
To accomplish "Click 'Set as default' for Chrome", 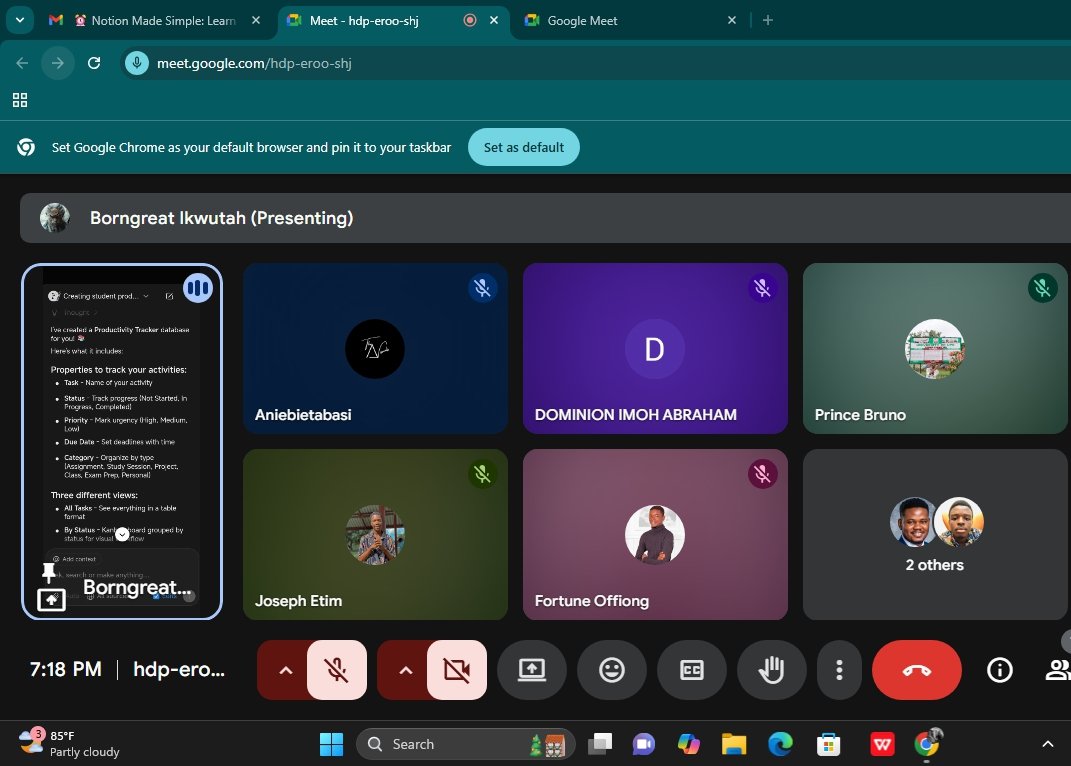I will pyautogui.click(x=523, y=147).
